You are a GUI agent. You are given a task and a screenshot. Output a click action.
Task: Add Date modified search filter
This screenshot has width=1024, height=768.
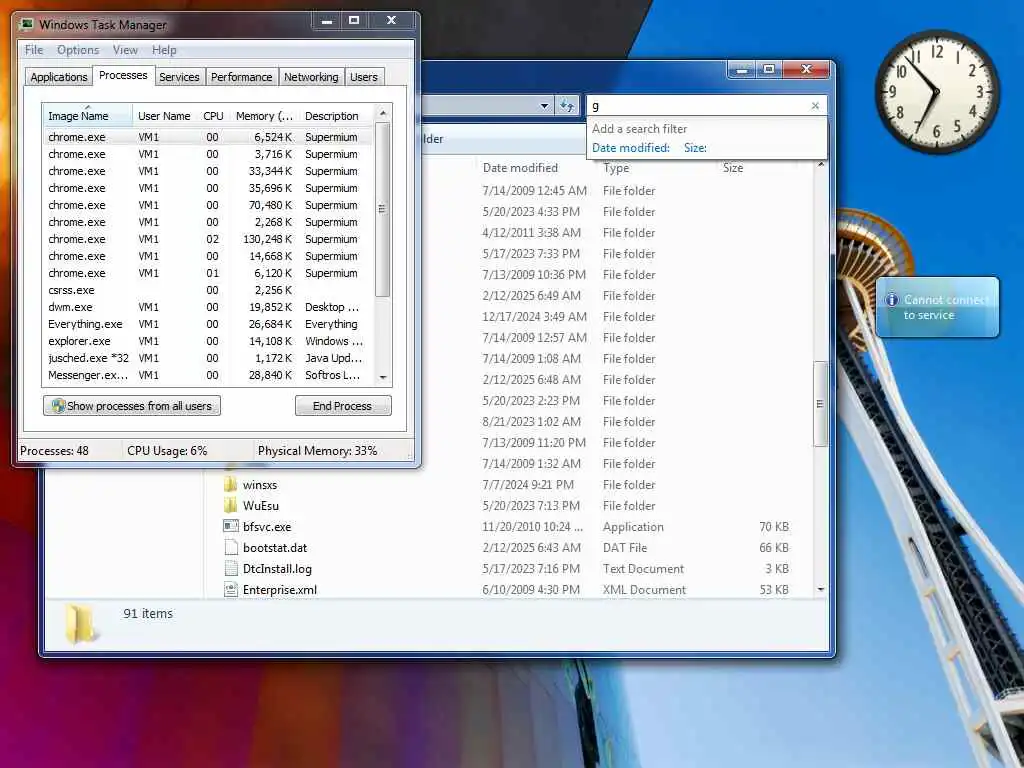630,148
